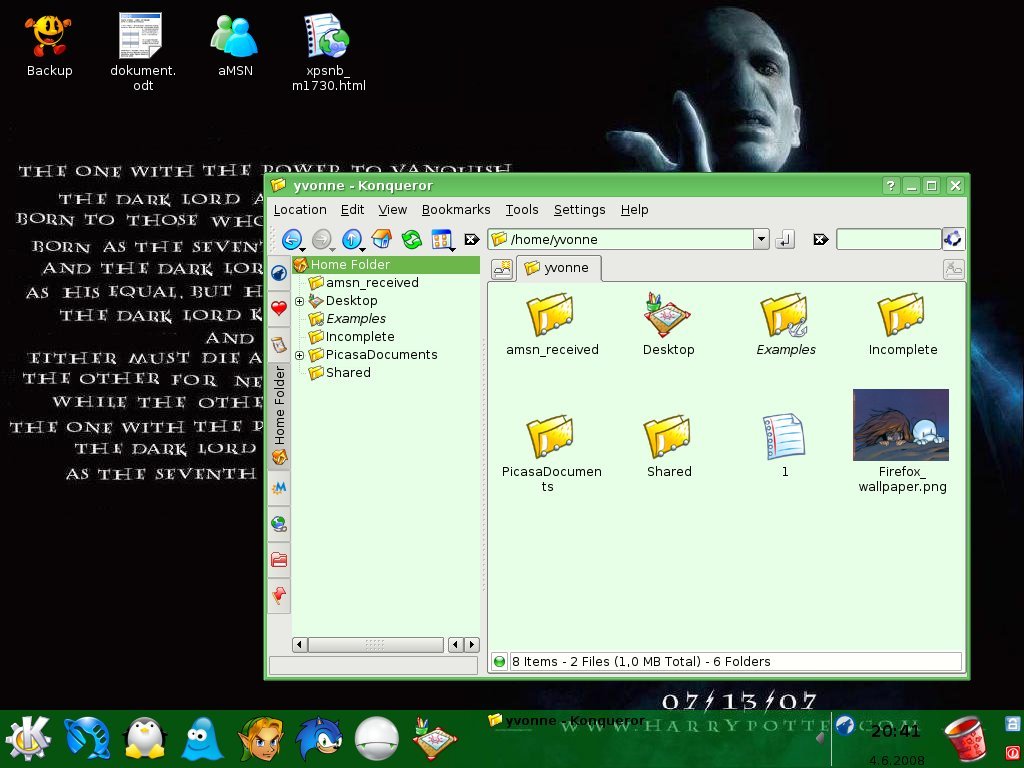Select the document file named 1

784,444
